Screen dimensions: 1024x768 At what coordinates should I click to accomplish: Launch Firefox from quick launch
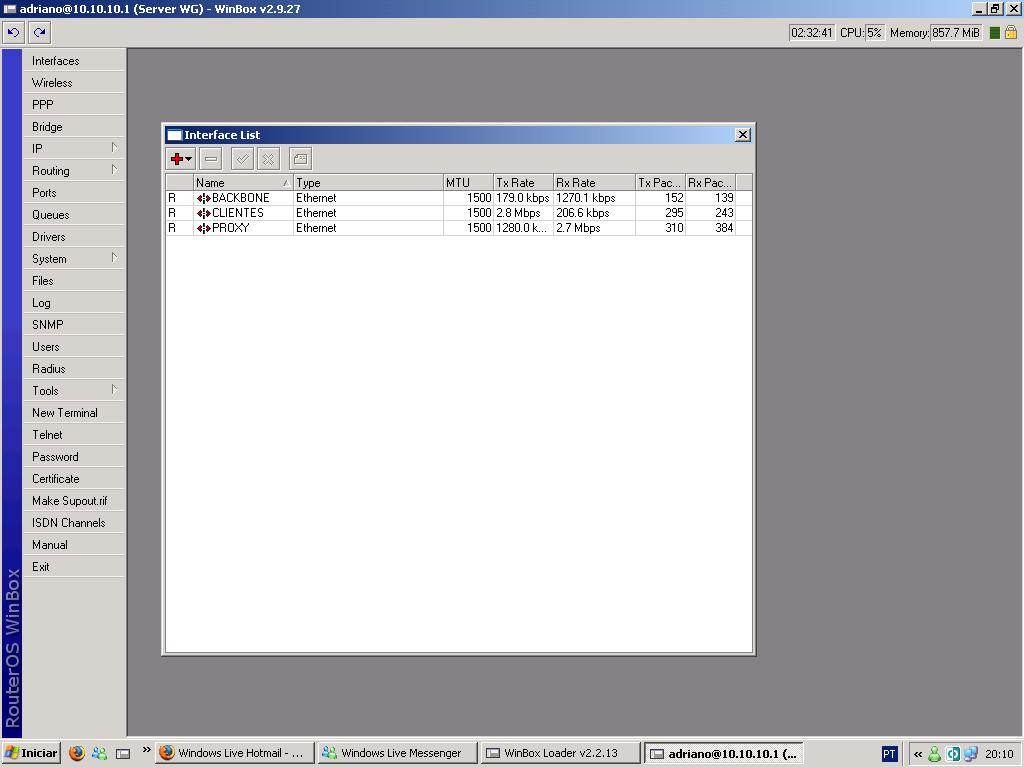tap(77, 753)
